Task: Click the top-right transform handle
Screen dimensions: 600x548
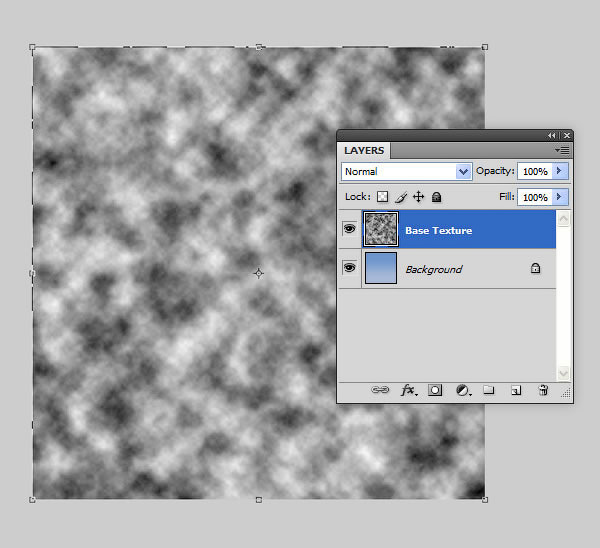Action: pos(485,47)
